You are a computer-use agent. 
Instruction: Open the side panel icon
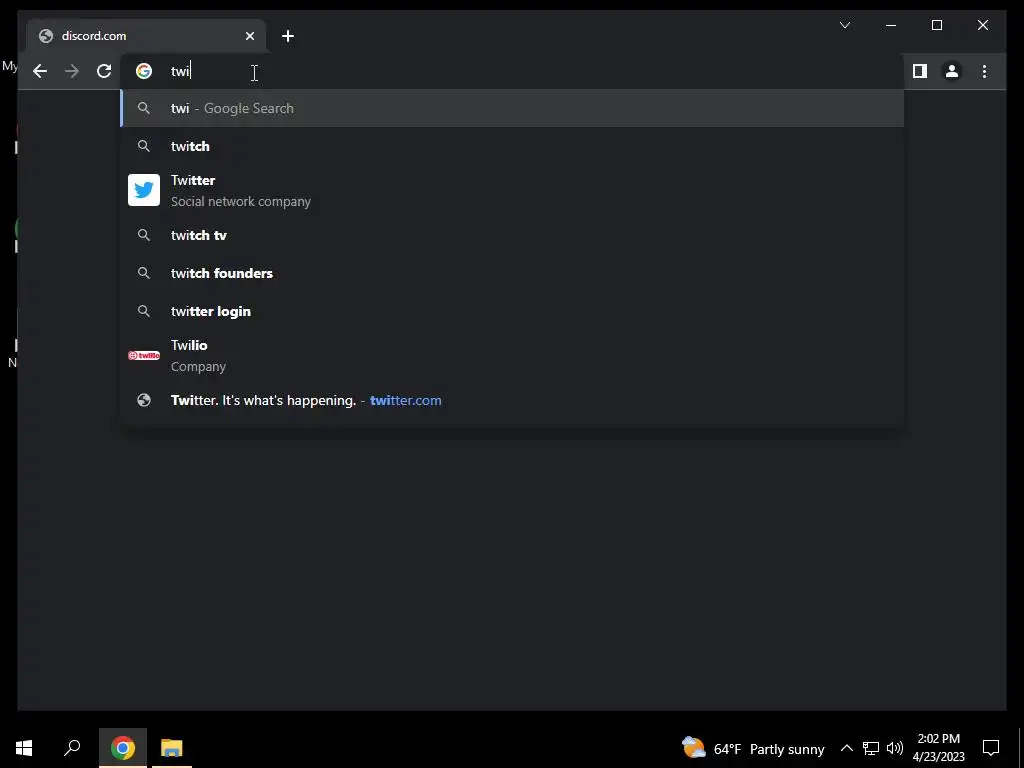tap(920, 71)
